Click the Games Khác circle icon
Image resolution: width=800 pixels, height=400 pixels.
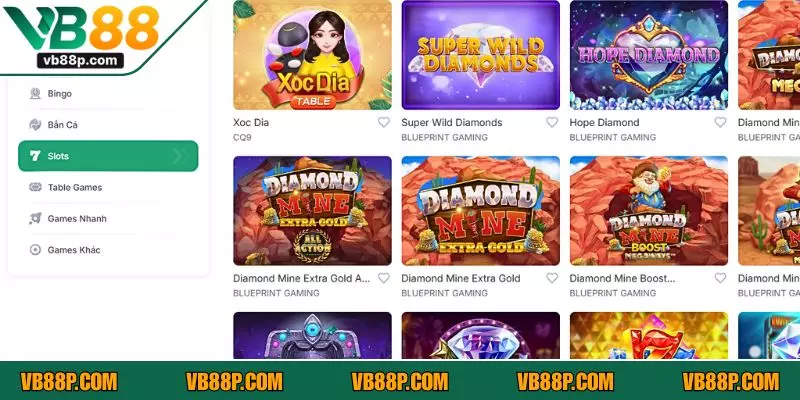(x=35, y=250)
